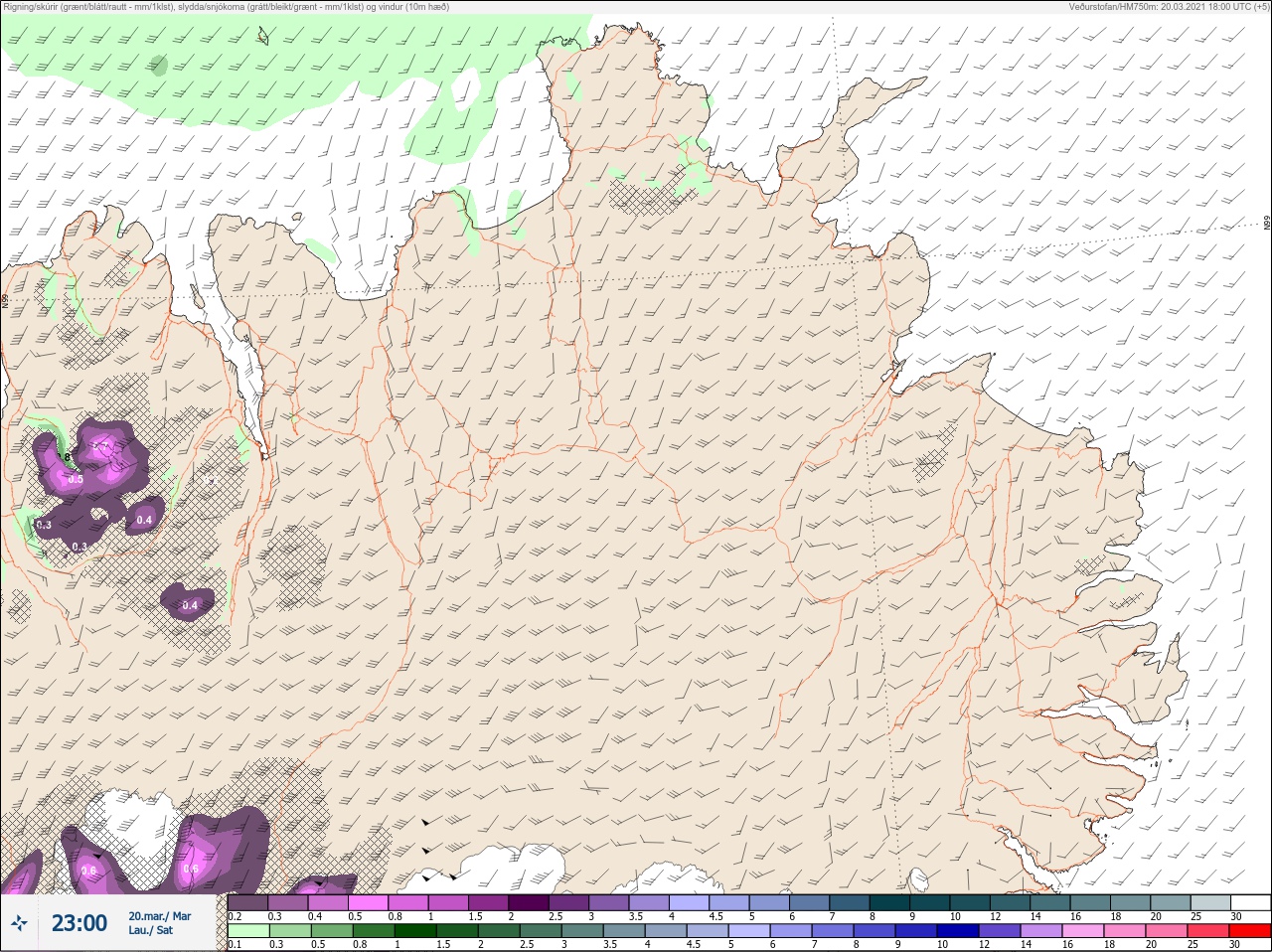Click the date text '20.mar./ Mar'
Image resolution: width=1272 pixels, height=952 pixels.
tap(160, 916)
